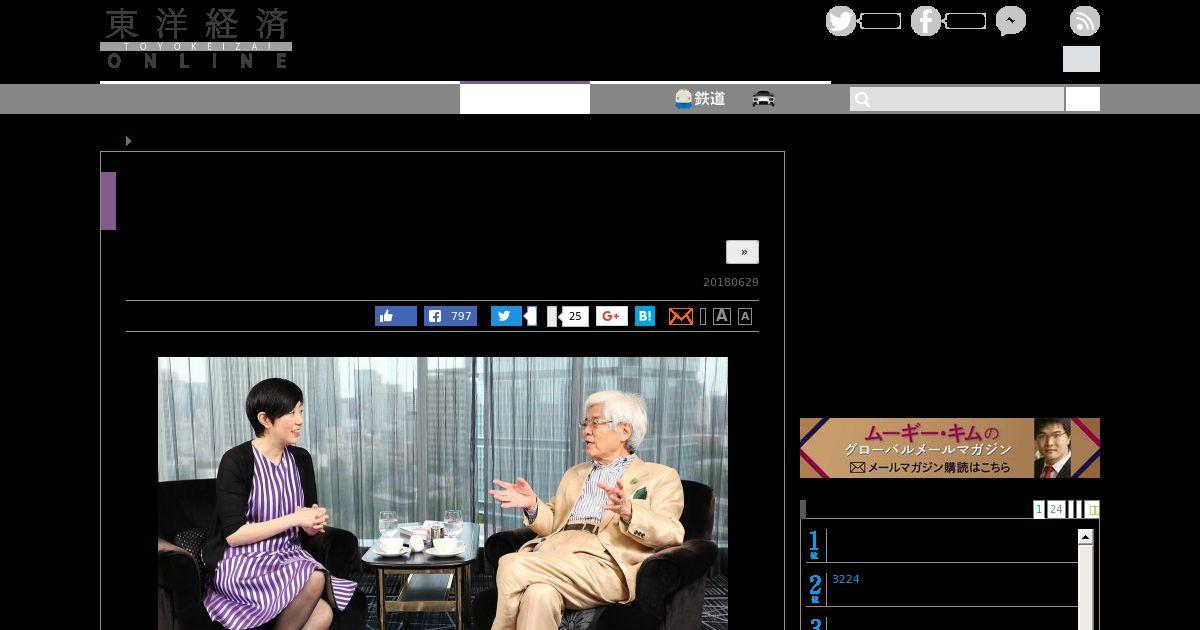Click the search magnifier icon
Screen dimensions: 1200x630
(x=862, y=99)
